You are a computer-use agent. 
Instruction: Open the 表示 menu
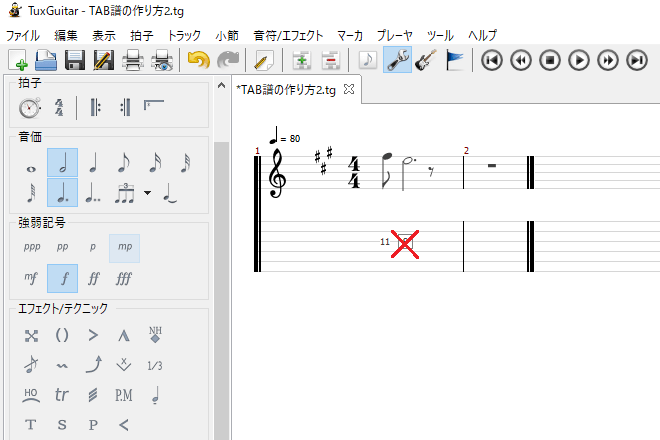[104, 35]
